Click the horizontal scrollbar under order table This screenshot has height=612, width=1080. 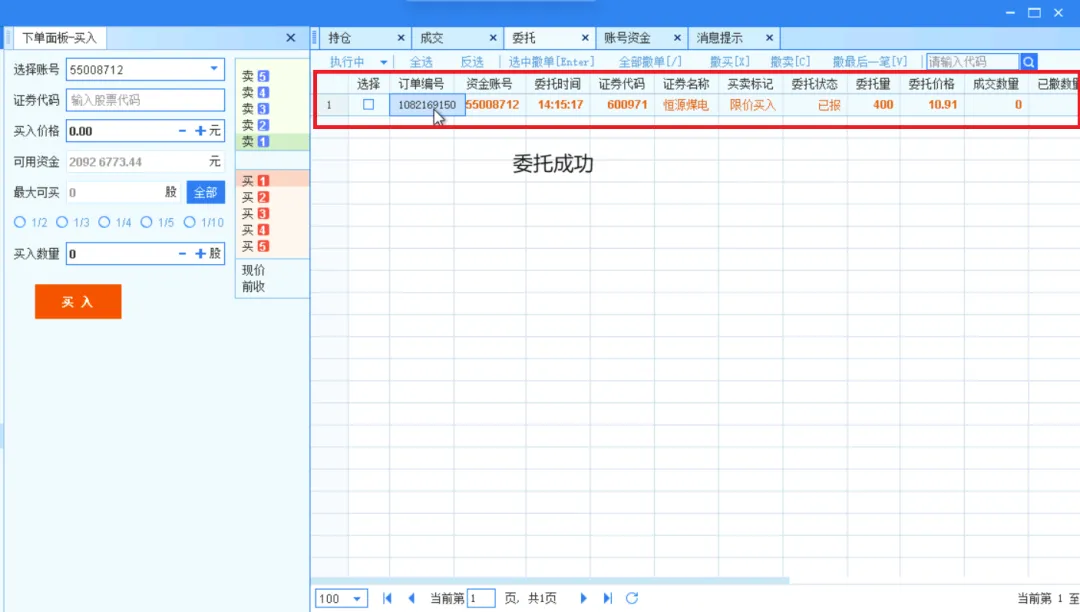click(551, 580)
